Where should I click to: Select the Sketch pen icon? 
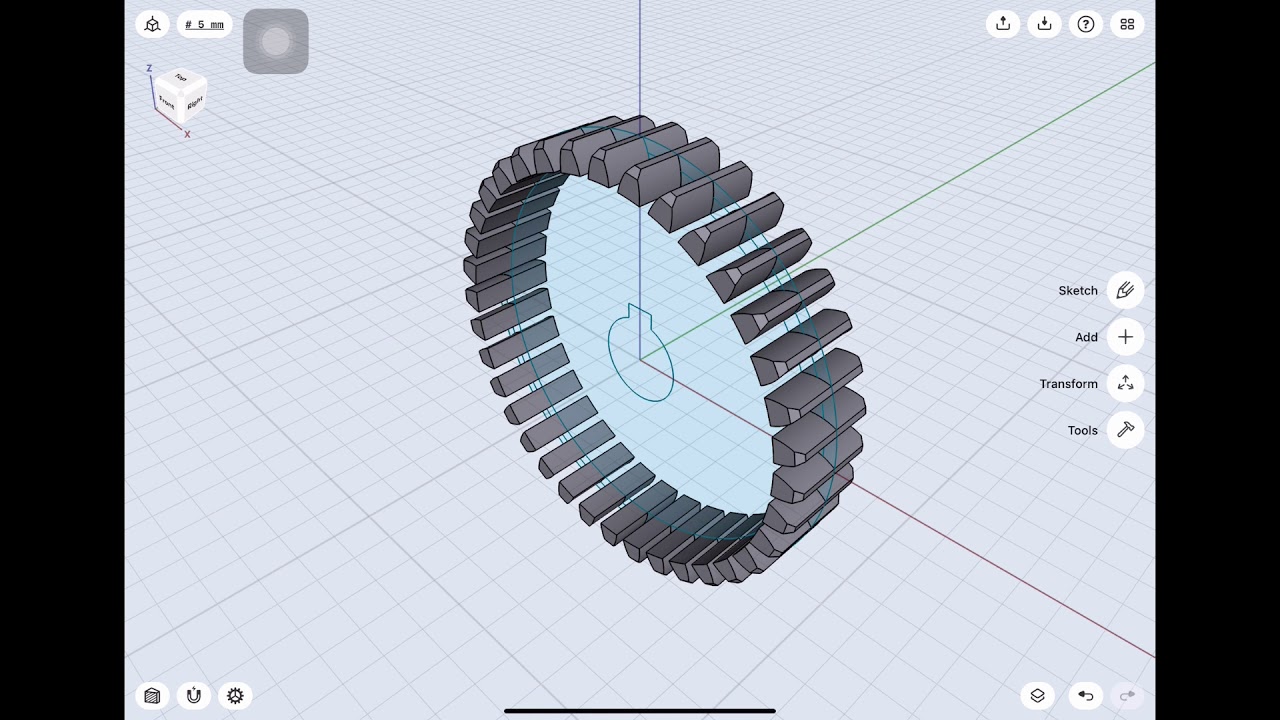coord(1125,290)
